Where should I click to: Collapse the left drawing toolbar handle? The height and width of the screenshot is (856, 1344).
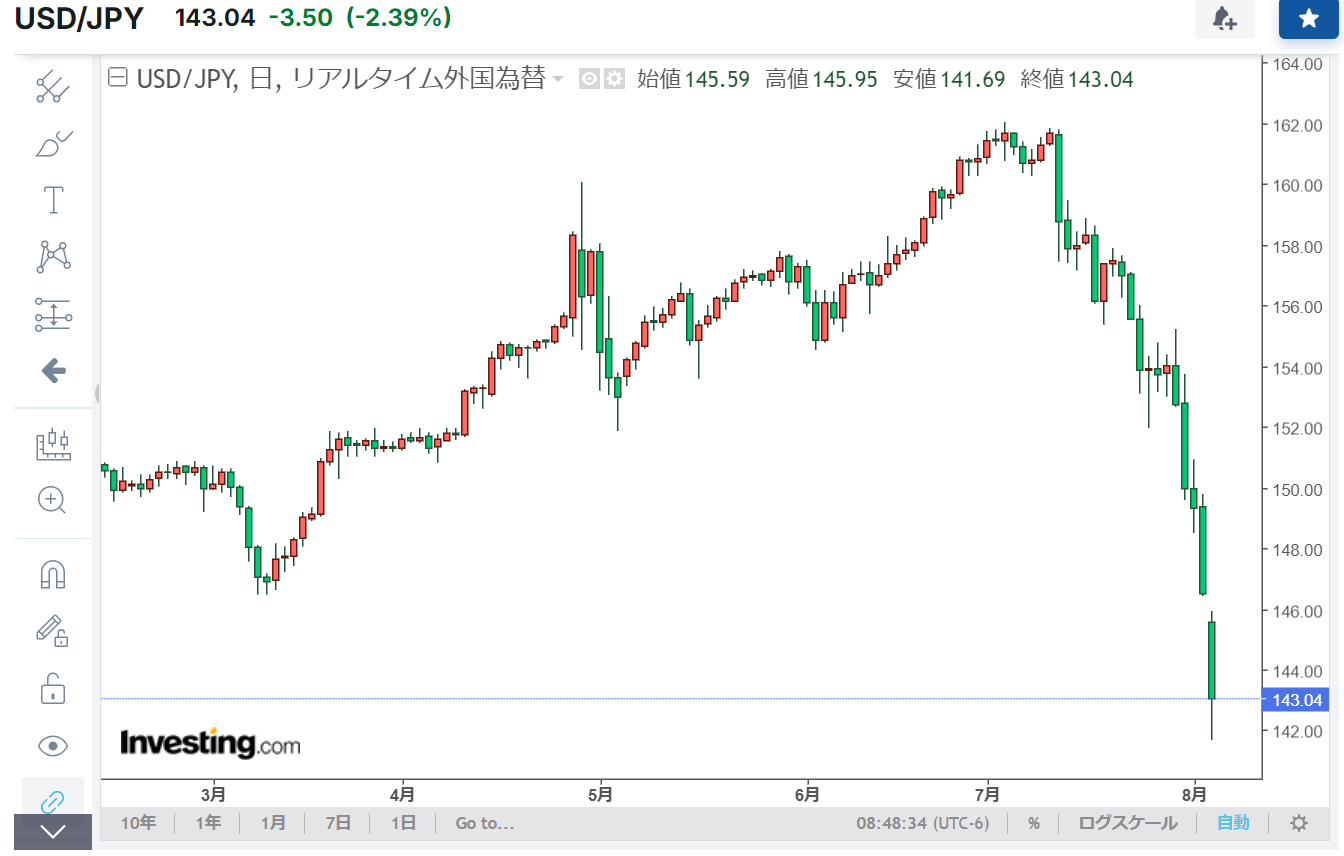tap(97, 393)
